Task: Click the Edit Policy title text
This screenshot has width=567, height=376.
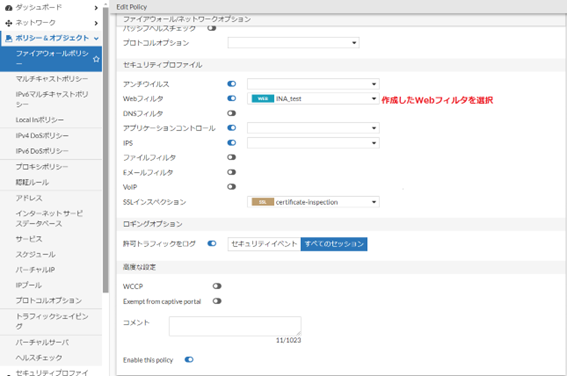Action: [x=132, y=7]
